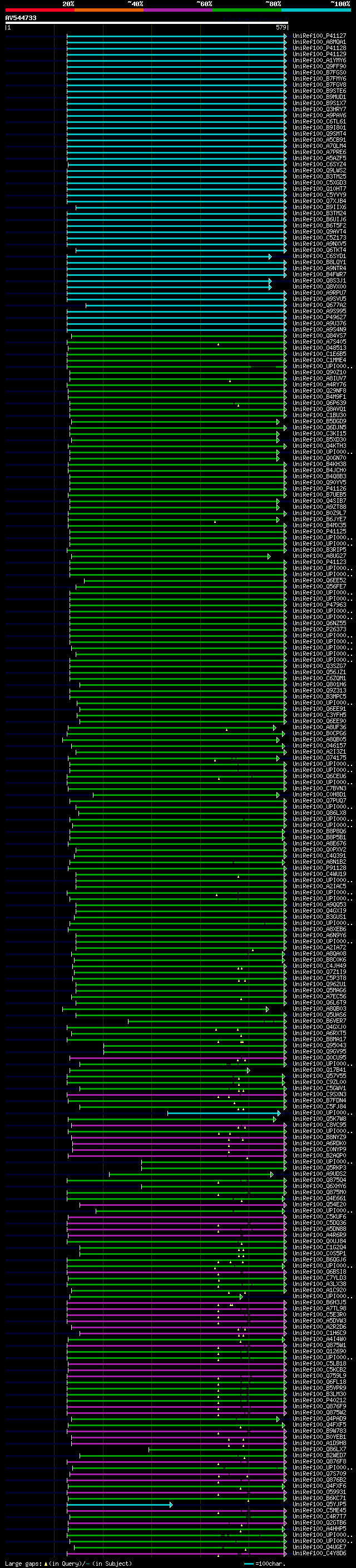356x1568 pixels.
Task: Click the orange ~40% identity legend segment
Action: pos(109,10)
